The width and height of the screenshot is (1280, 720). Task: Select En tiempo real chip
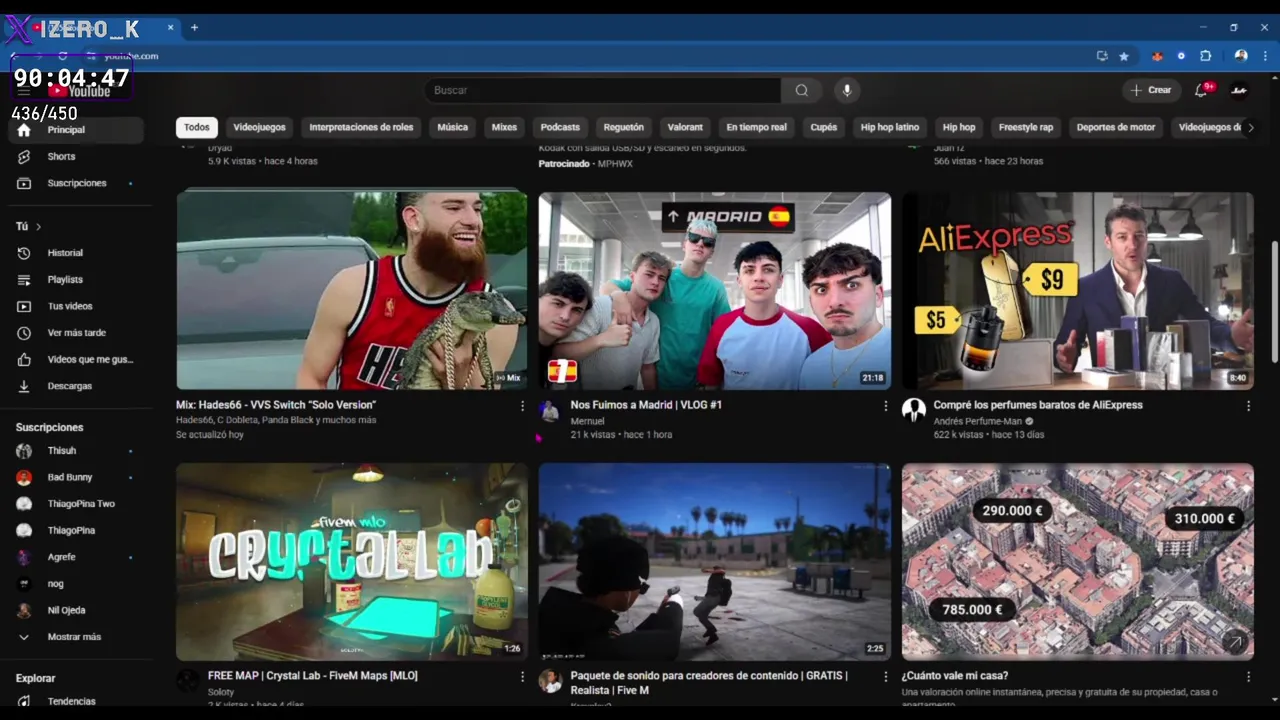coord(756,127)
